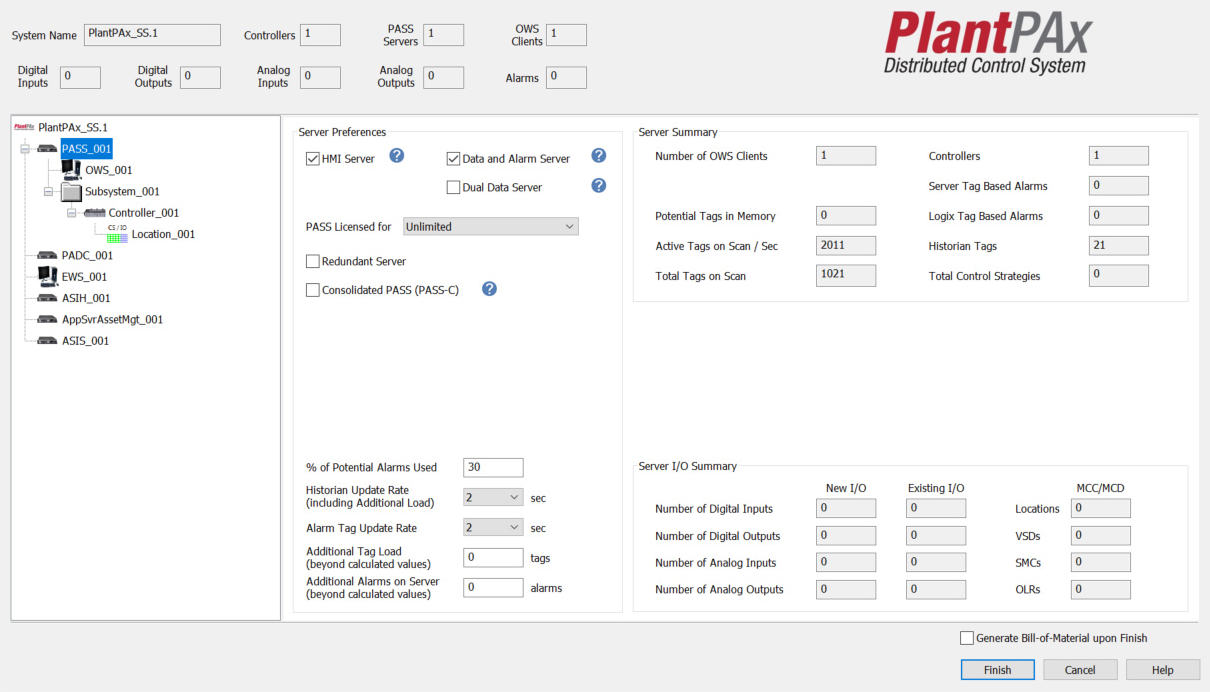This screenshot has width=1210, height=692.
Task: Click the Cancel button
Action: (1080, 670)
